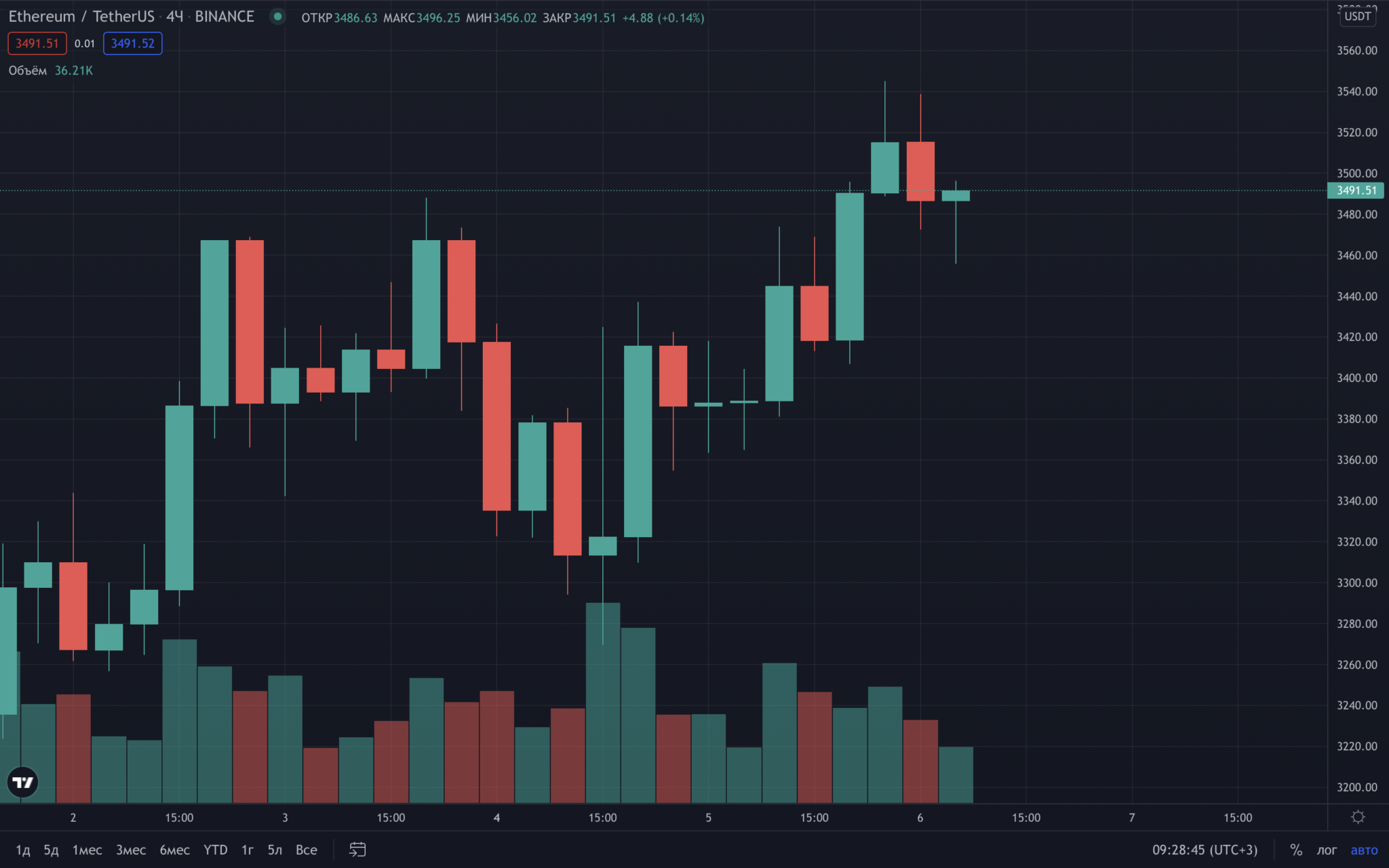Select the 5д time range
Screen dimensions: 1389x868
(x=52, y=850)
